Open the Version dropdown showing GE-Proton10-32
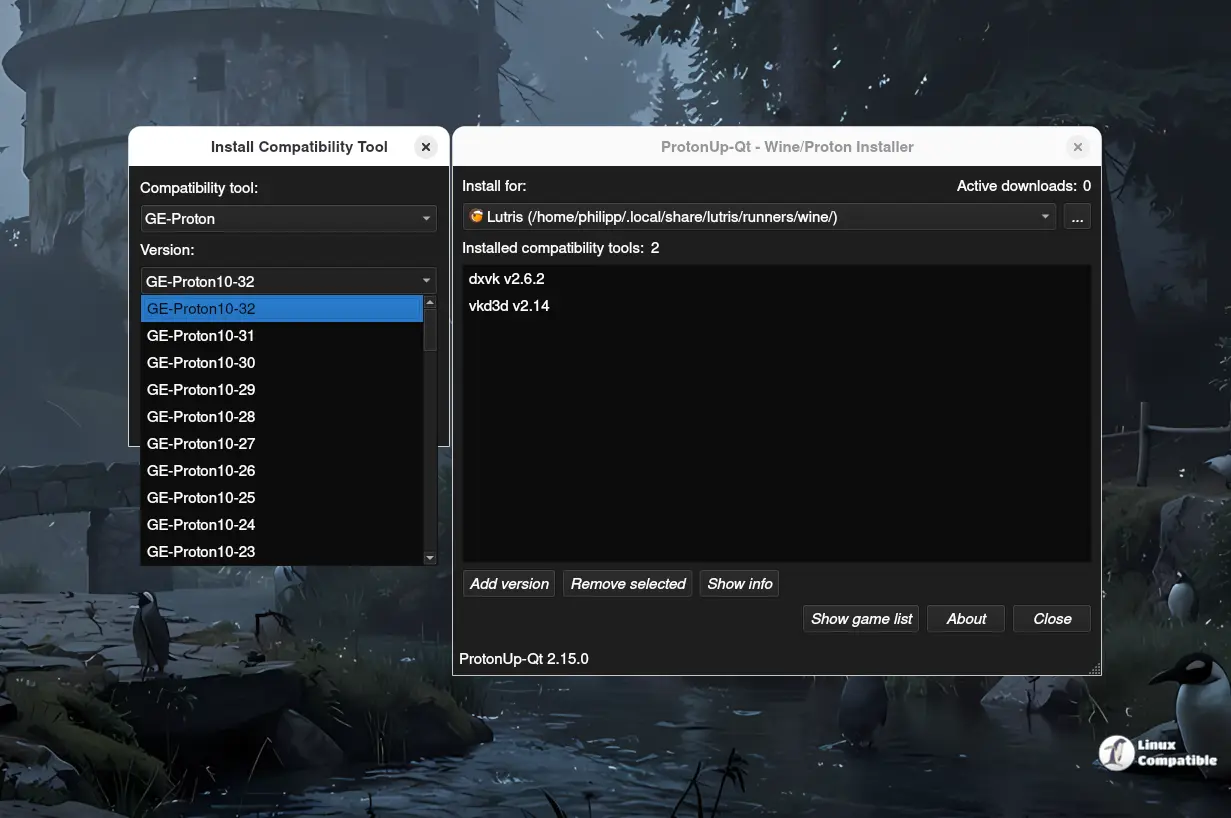The image size is (1231, 818). 287,281
